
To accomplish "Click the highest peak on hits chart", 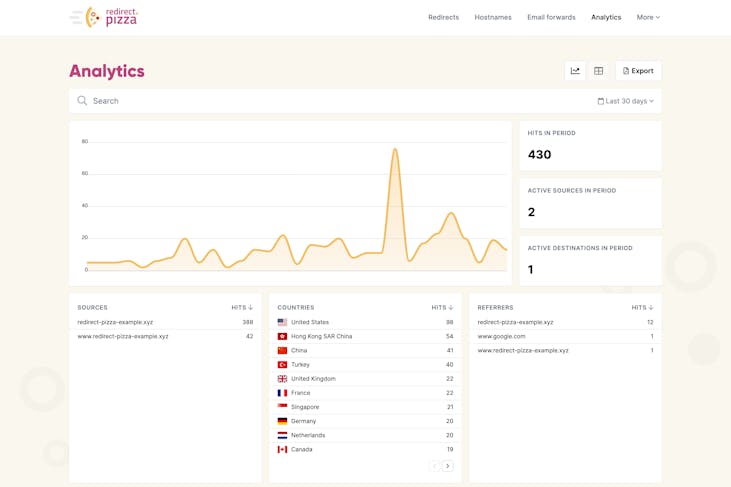I will point(396,150).
